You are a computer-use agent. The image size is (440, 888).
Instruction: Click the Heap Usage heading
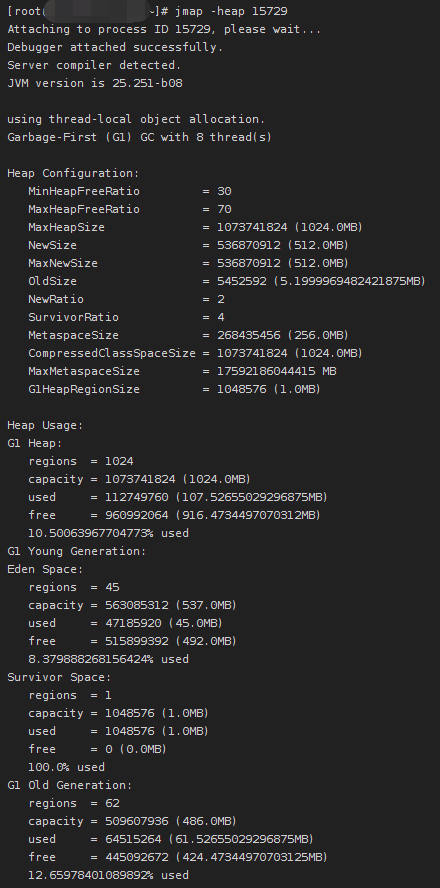[x=45, y=425]
